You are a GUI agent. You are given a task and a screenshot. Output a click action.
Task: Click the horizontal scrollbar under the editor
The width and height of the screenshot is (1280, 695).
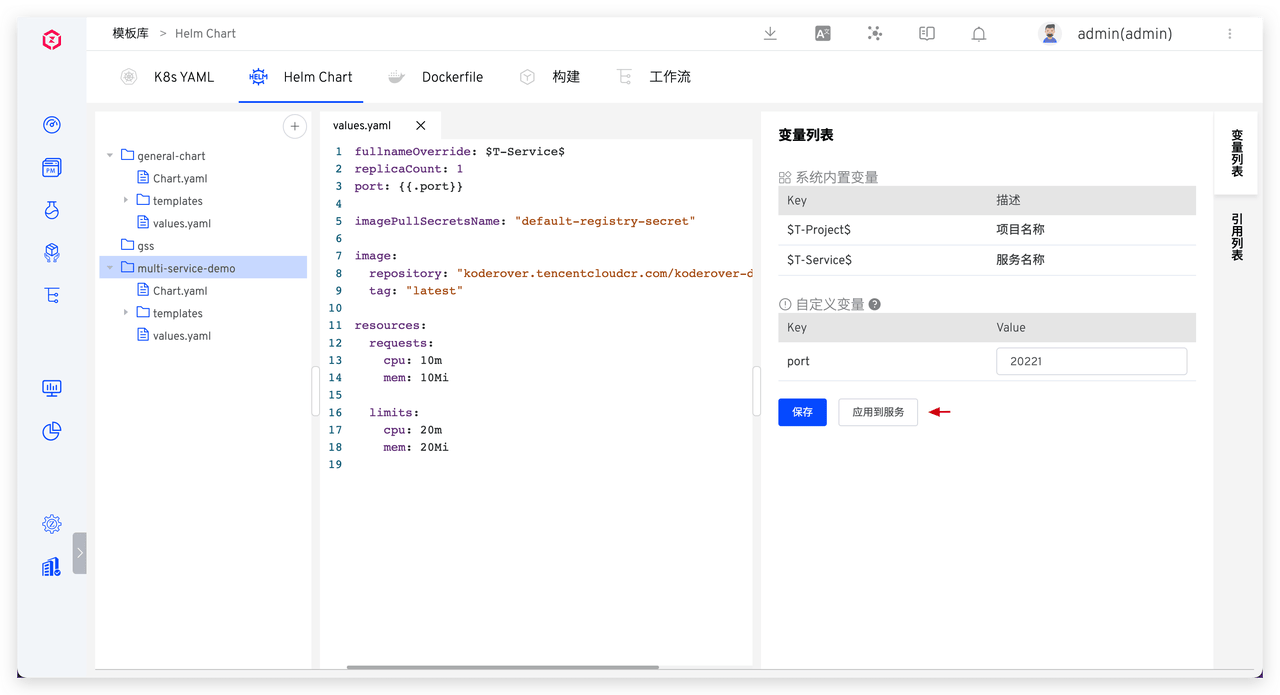click(502, 667)
